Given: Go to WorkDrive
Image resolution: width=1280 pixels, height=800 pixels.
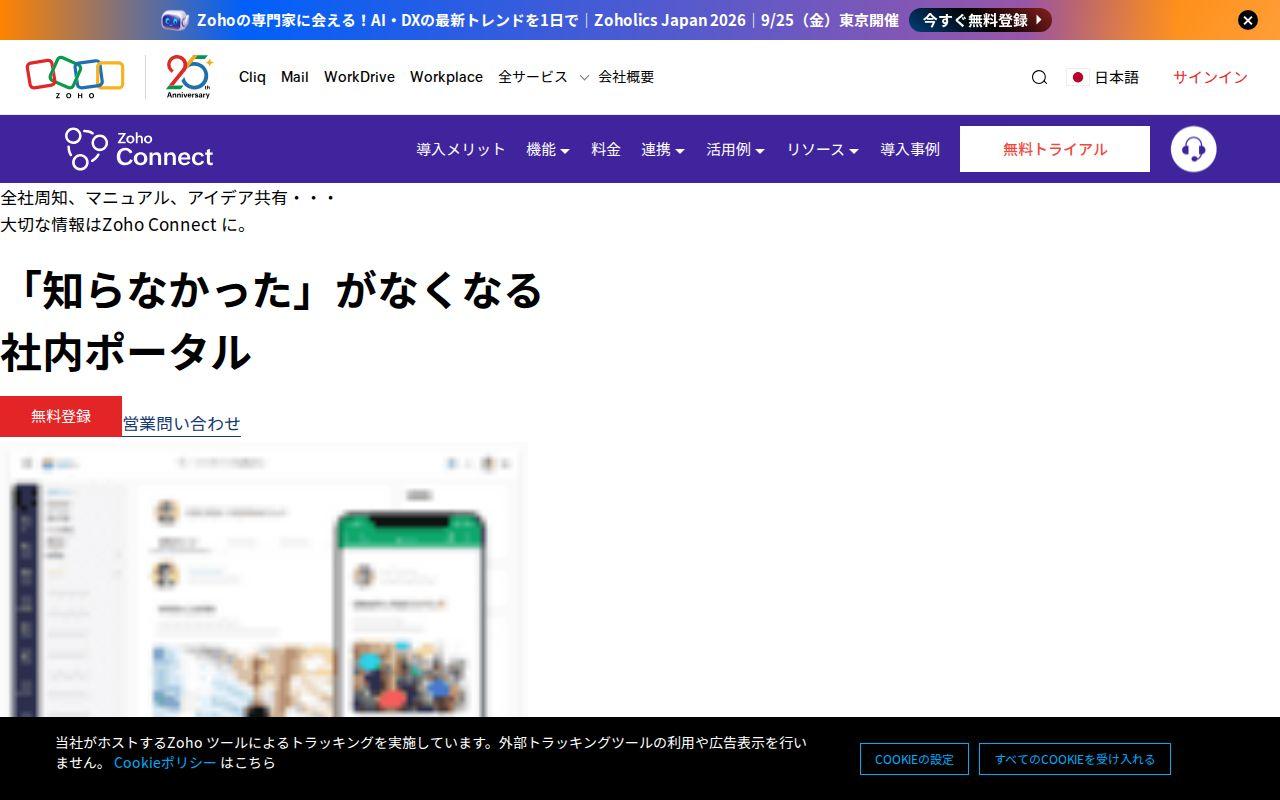Looking at the screenshot, I should tap(359, 77).
